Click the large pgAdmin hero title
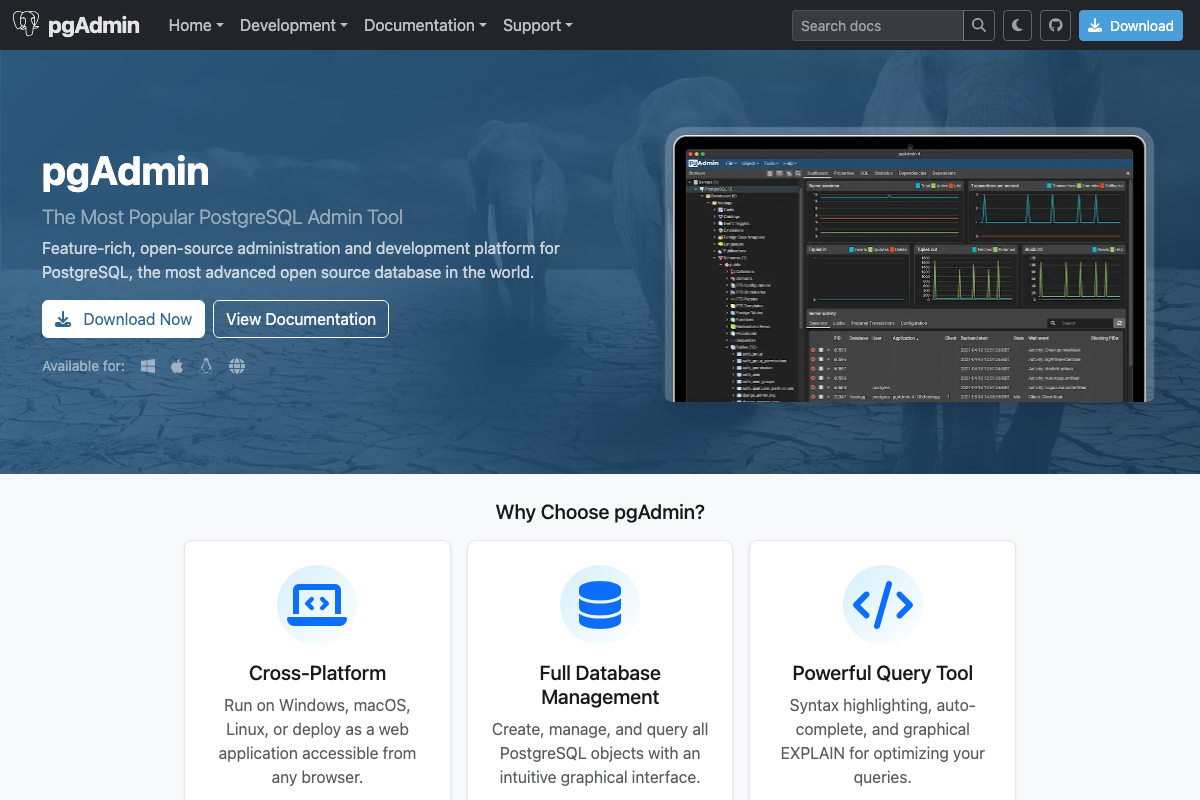This screenshot has width=1200, height=800. point(125,172)
